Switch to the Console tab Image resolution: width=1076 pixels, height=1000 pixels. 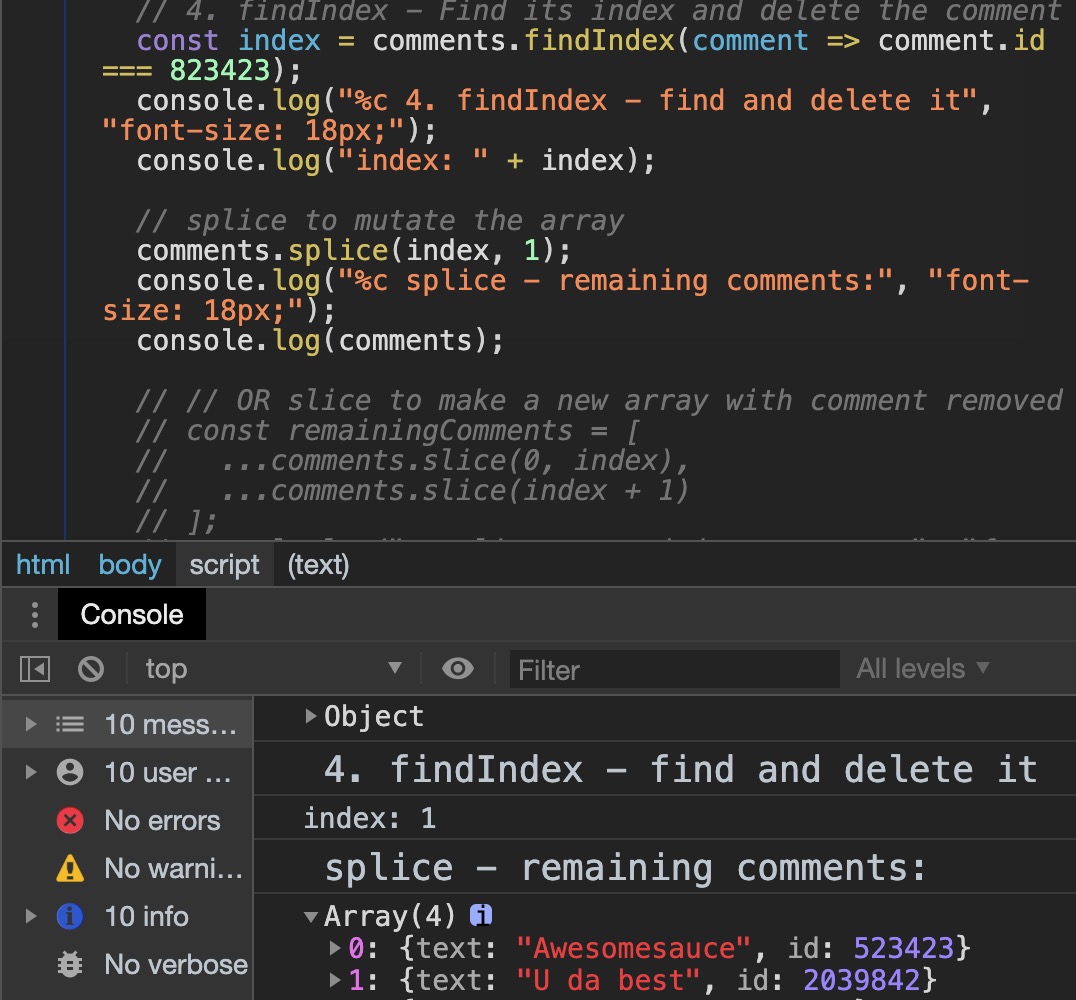[x=131, y=614]
